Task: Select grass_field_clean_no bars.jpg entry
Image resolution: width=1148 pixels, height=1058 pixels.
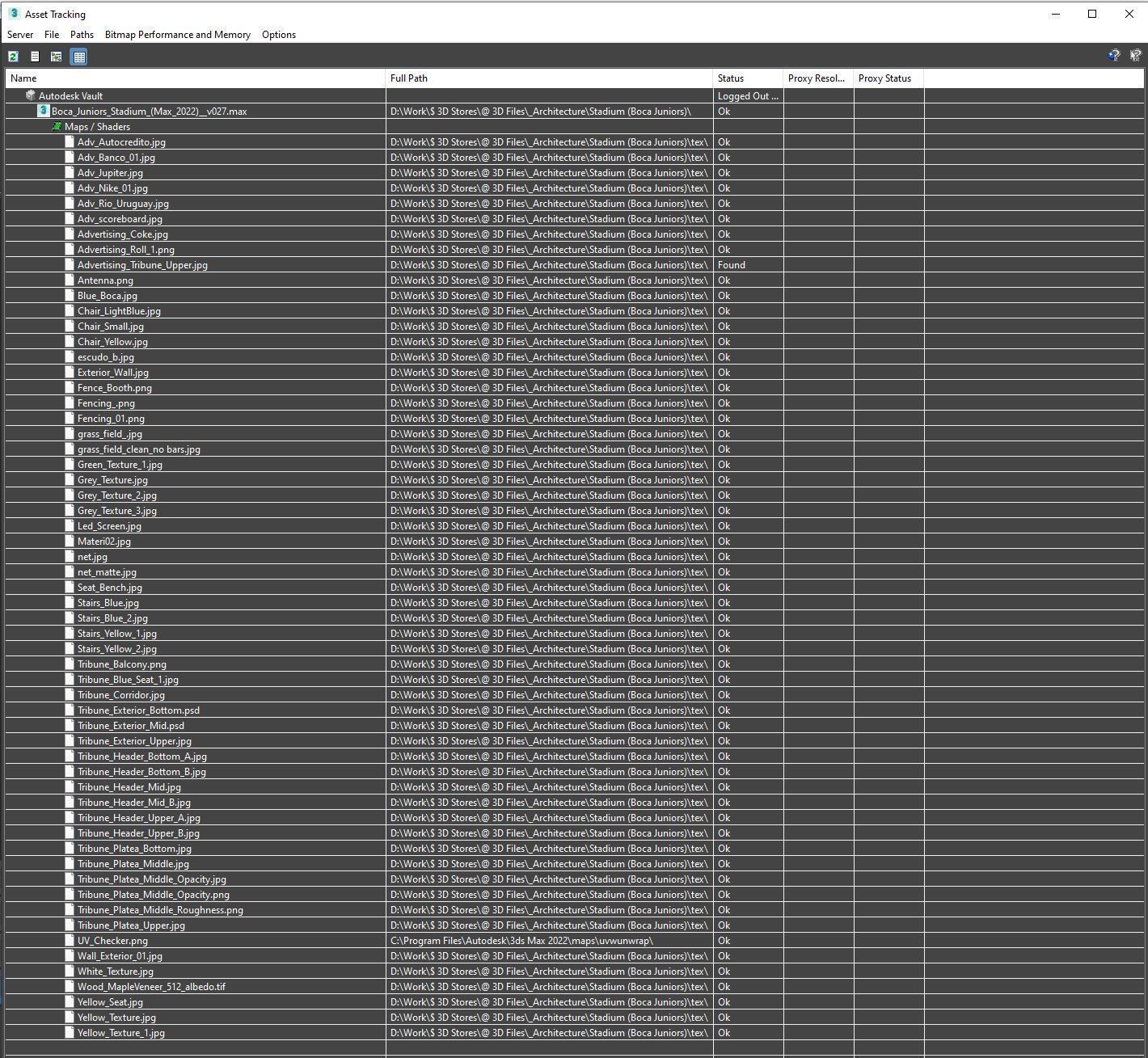Action: click(139, 449)
